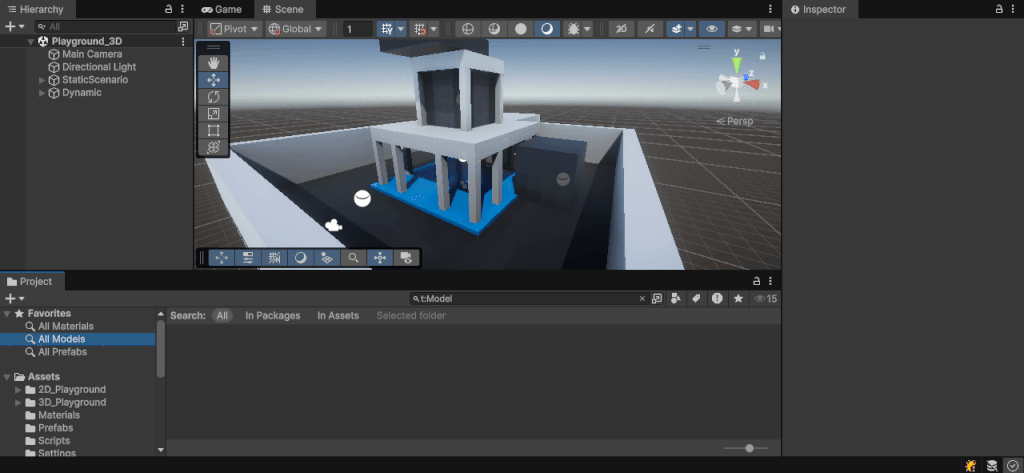Switch to the Scene tab

(x=283, y=9)
